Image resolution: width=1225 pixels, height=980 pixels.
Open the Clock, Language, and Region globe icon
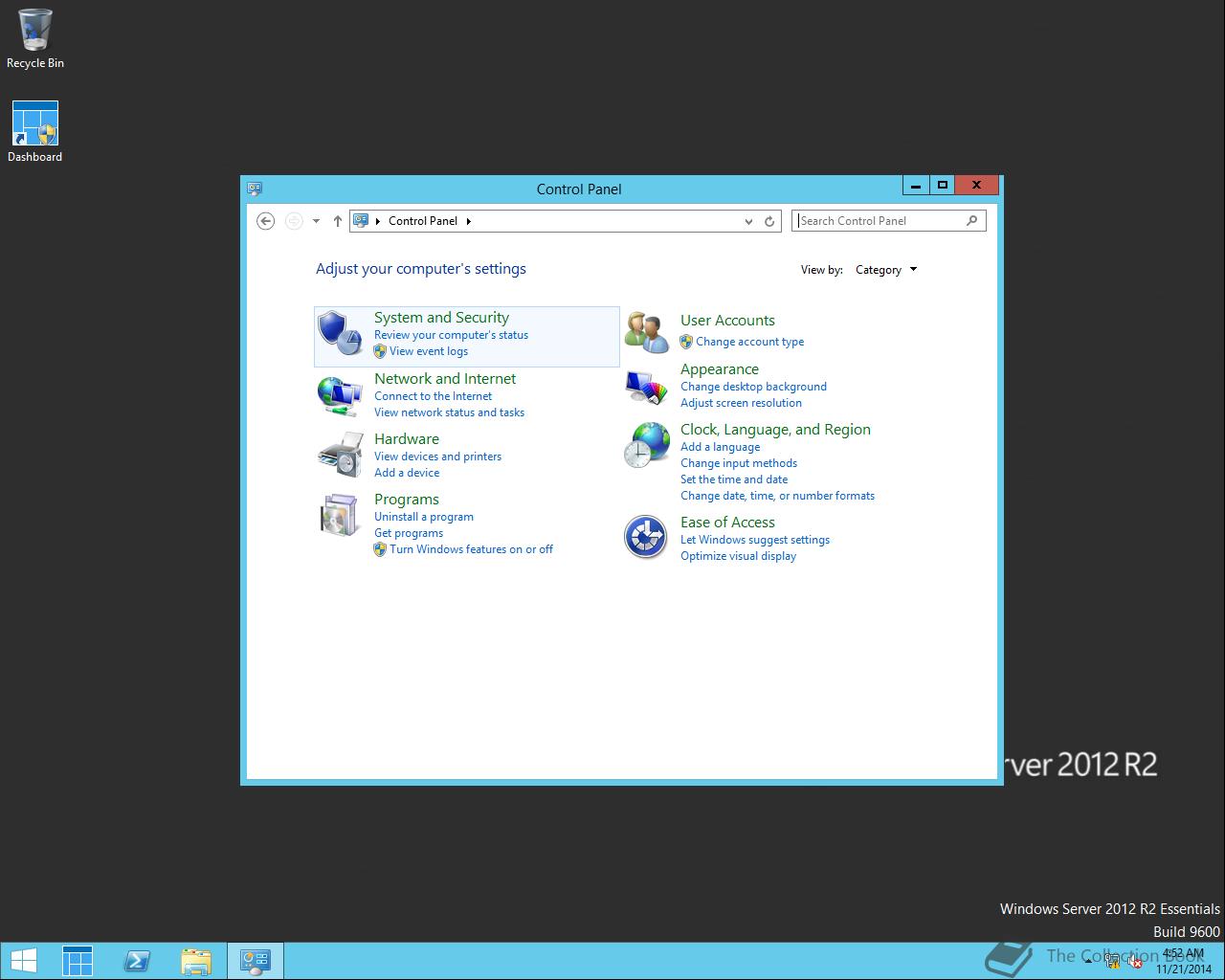pos(647,446)
